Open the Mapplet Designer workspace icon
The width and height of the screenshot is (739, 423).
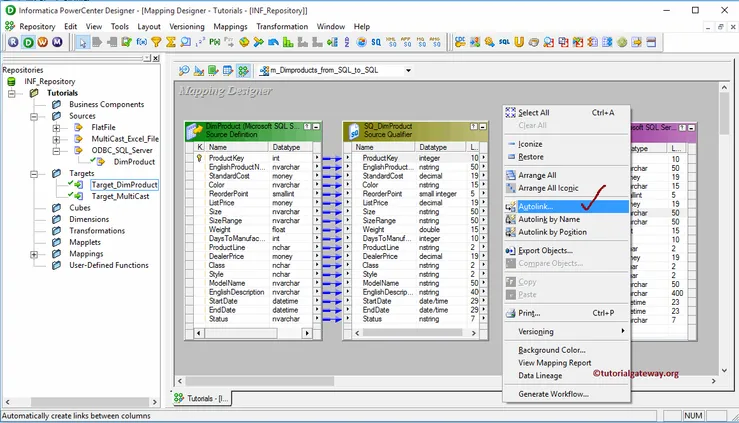228,71
